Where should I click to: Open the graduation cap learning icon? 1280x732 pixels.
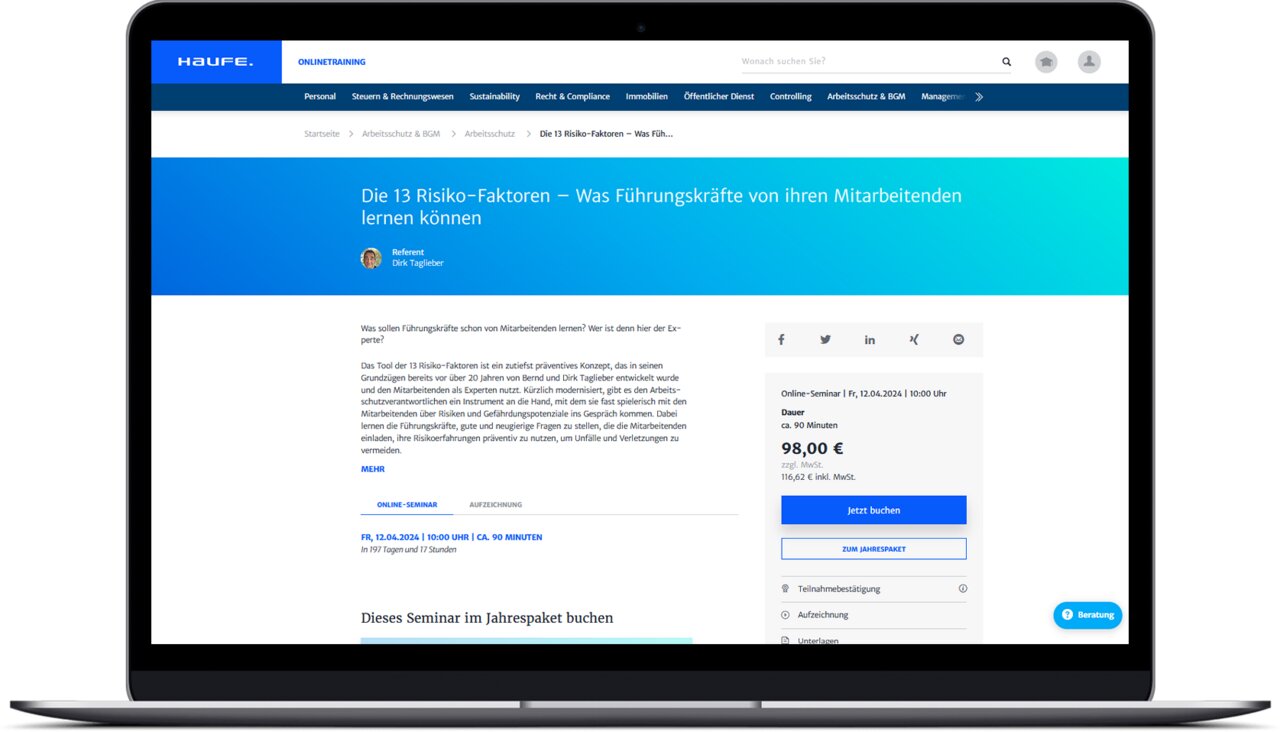(x=1046, y=62)
